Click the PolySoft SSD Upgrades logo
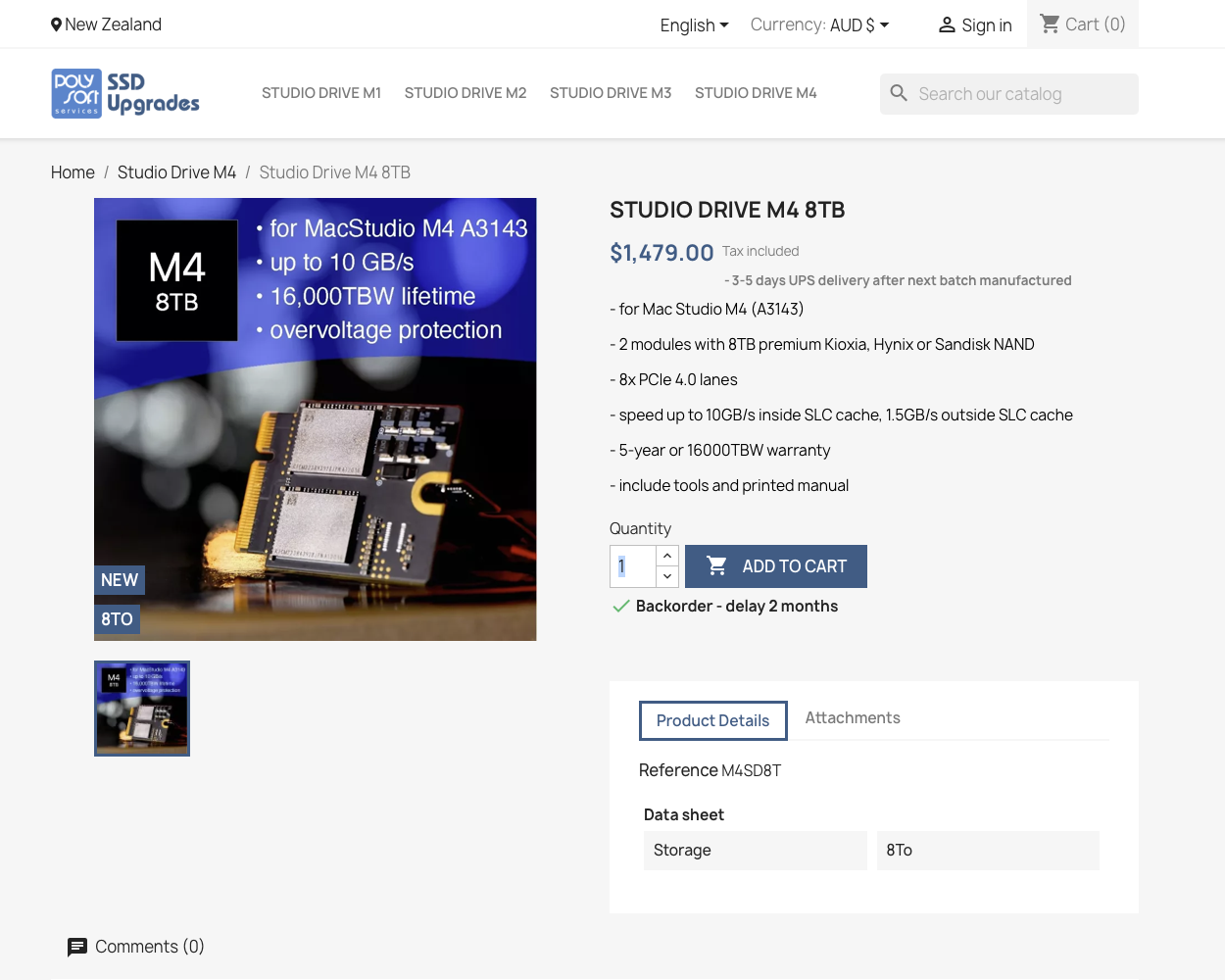Screen dimensions: 1225x980 125,93
